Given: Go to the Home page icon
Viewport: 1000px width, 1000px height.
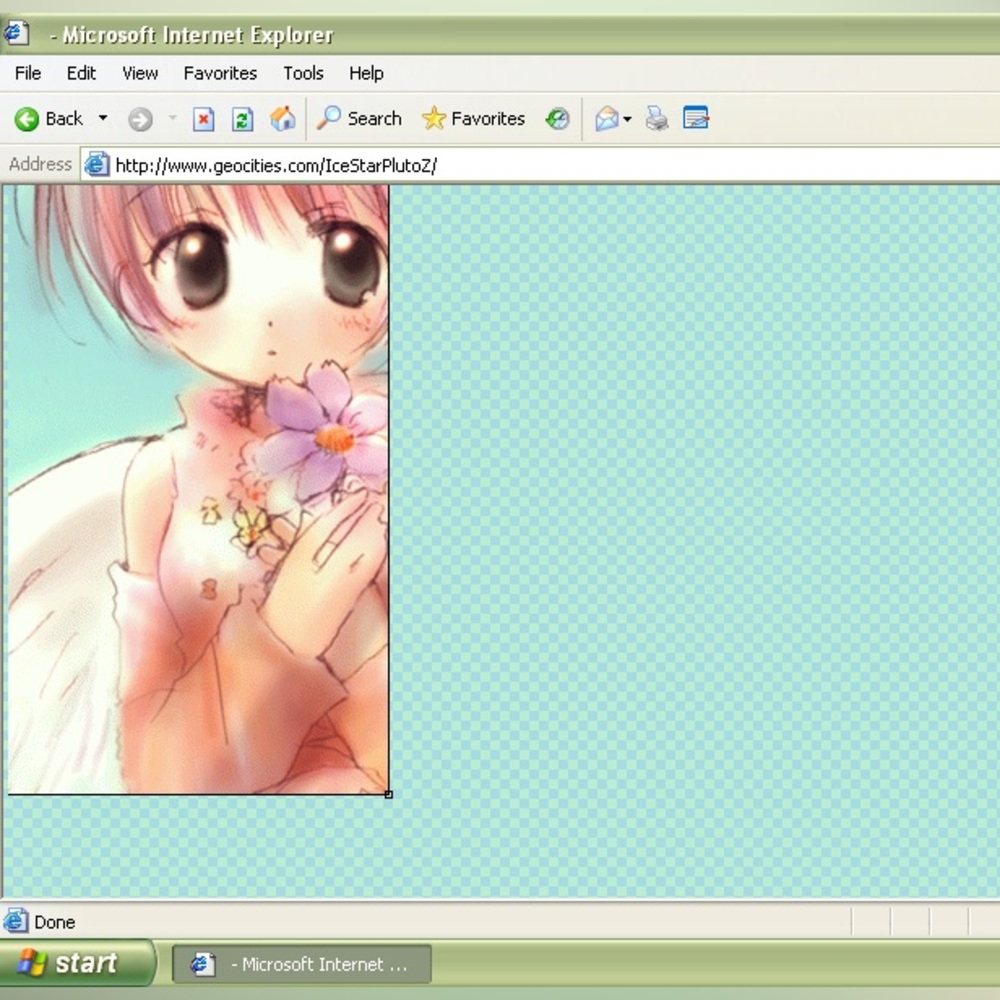Looking at the screenshot, I should pos(283,119).
